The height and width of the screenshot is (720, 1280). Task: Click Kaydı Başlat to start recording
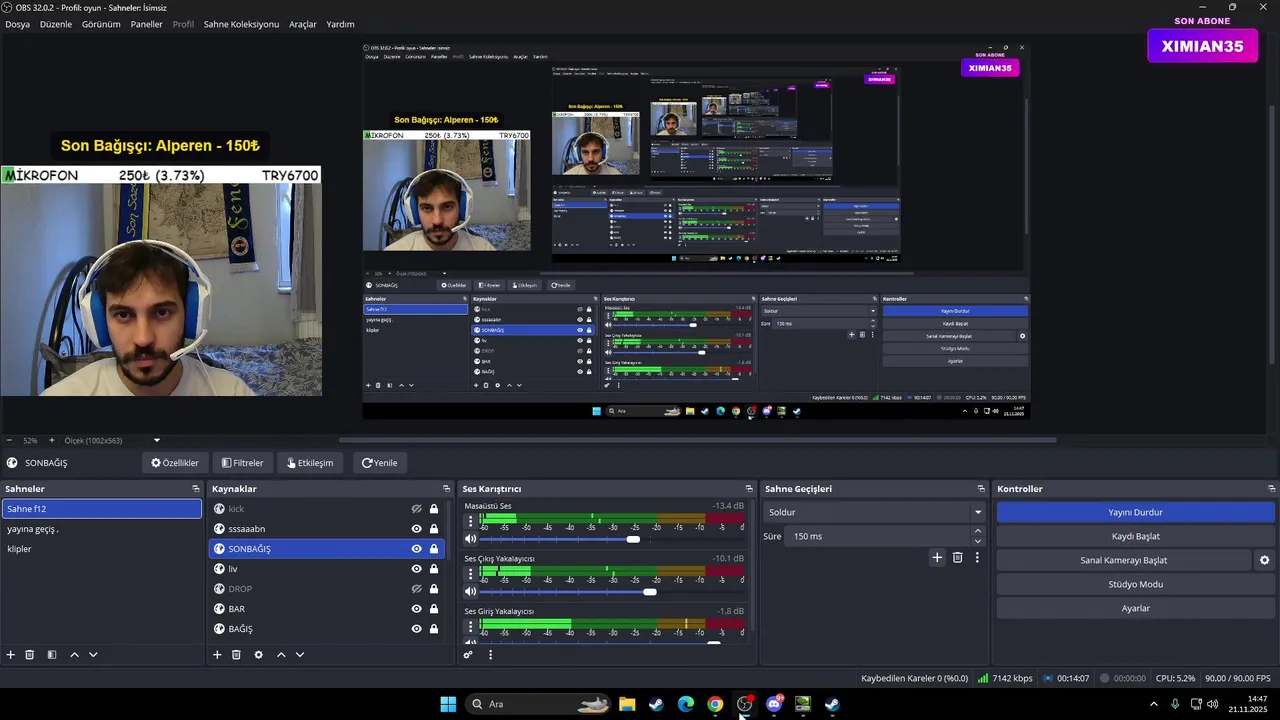click(x=1135, y=536)
